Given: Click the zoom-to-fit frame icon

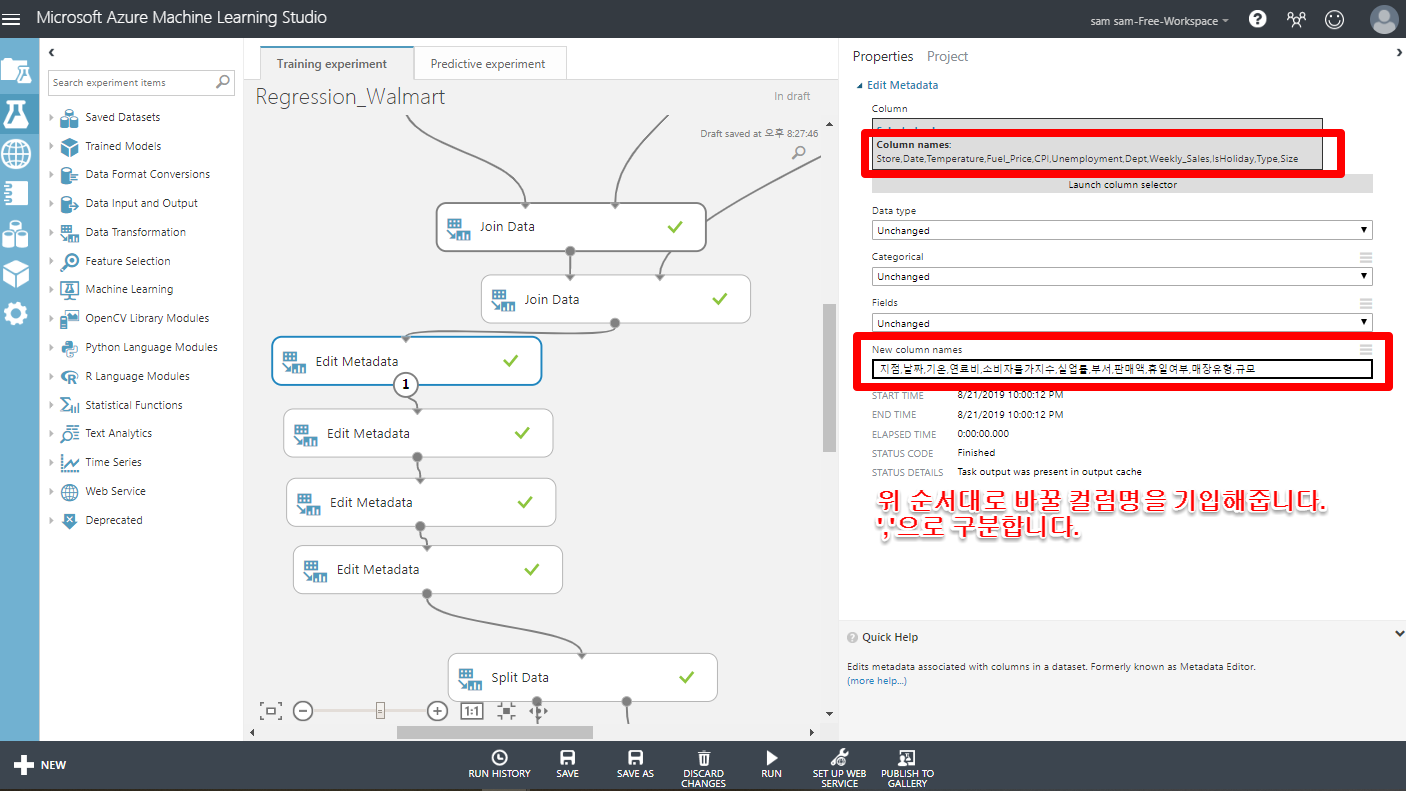Looking at the screenshot, I should [271, 711].
